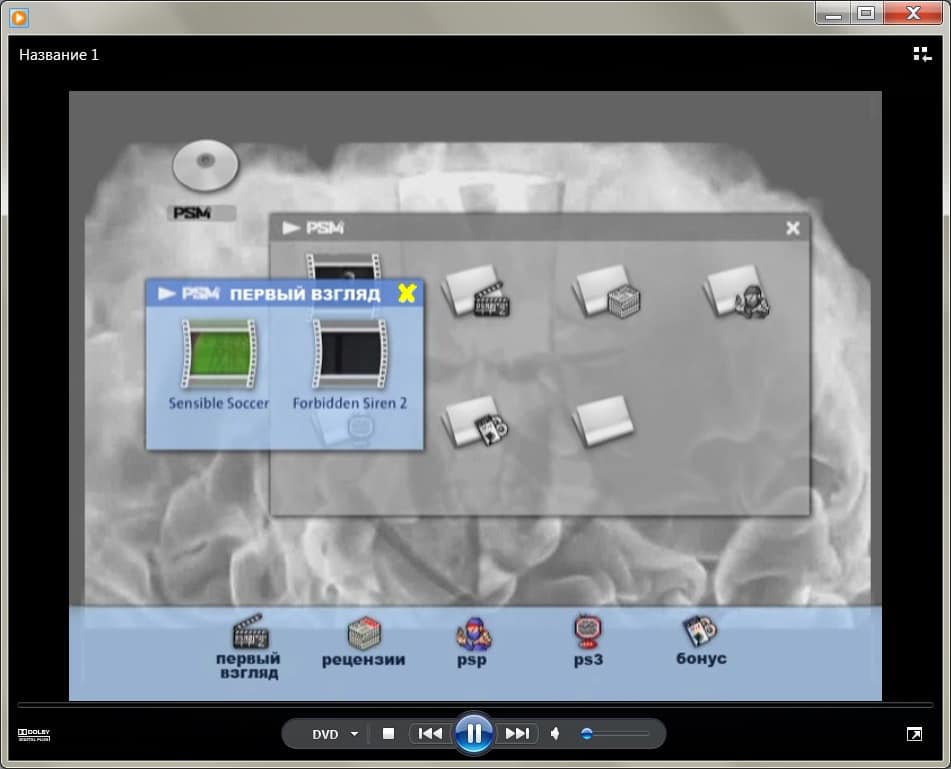951x769 pixels.
Task: Click the Forbidden Siren 2 text label
Action: point(349,403)
